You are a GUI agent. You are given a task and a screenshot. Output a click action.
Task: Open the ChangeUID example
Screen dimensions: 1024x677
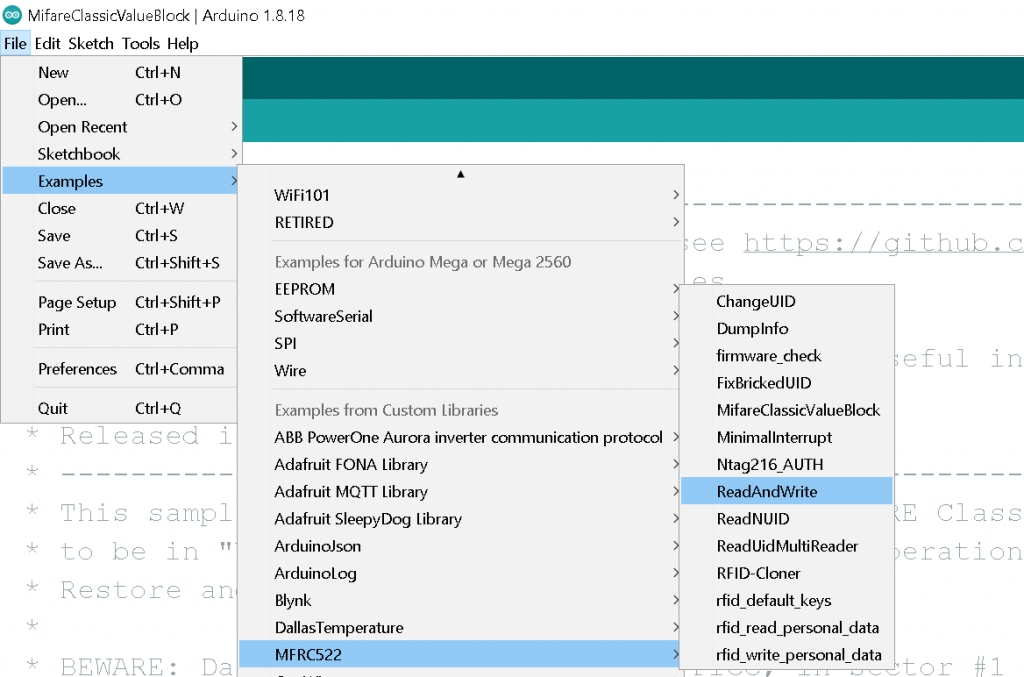point(756,302)
